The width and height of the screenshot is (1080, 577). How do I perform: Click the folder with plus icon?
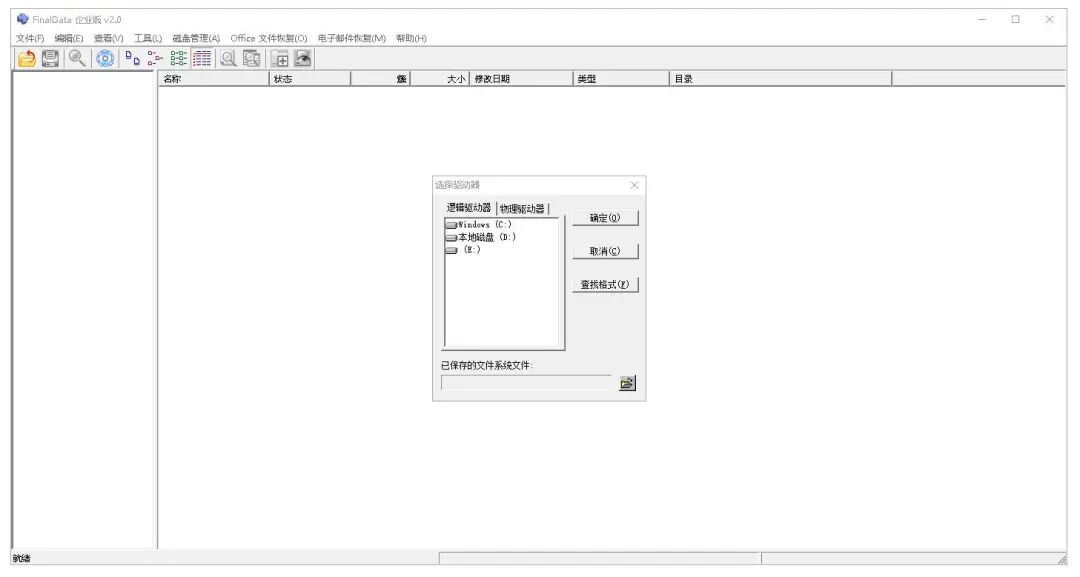(280, 59)
